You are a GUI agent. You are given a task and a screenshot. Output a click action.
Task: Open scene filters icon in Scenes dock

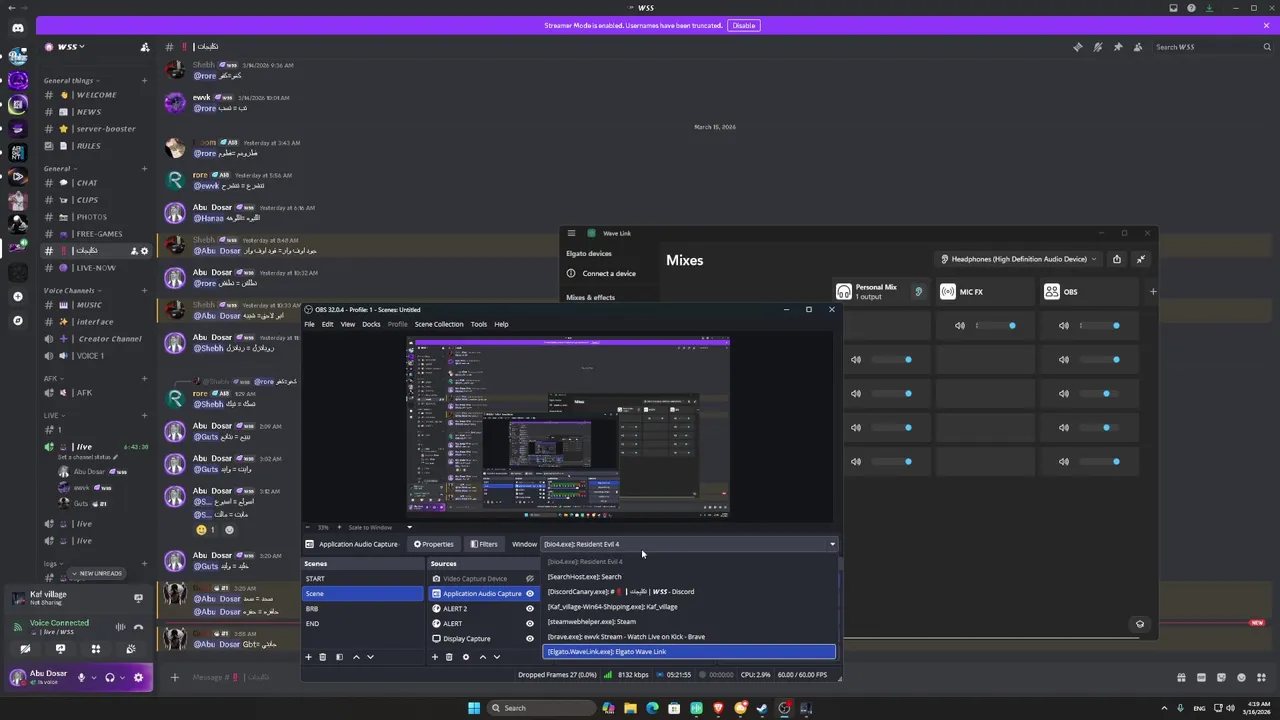339,657
